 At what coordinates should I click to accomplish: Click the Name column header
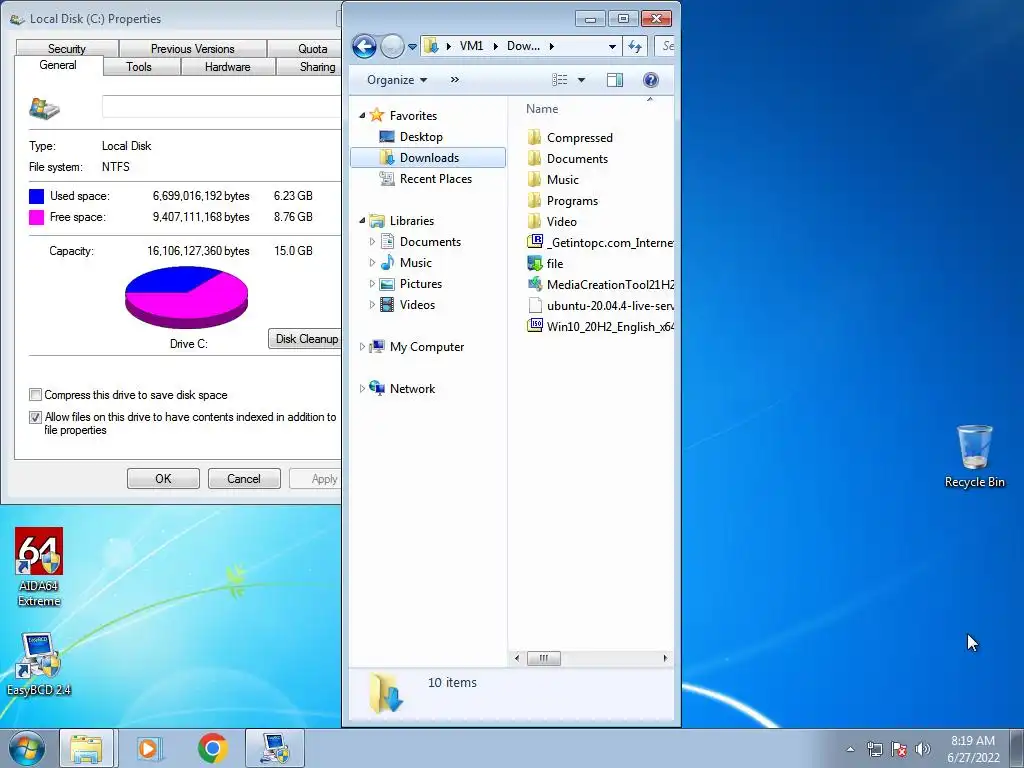click(x=542, y=109)
